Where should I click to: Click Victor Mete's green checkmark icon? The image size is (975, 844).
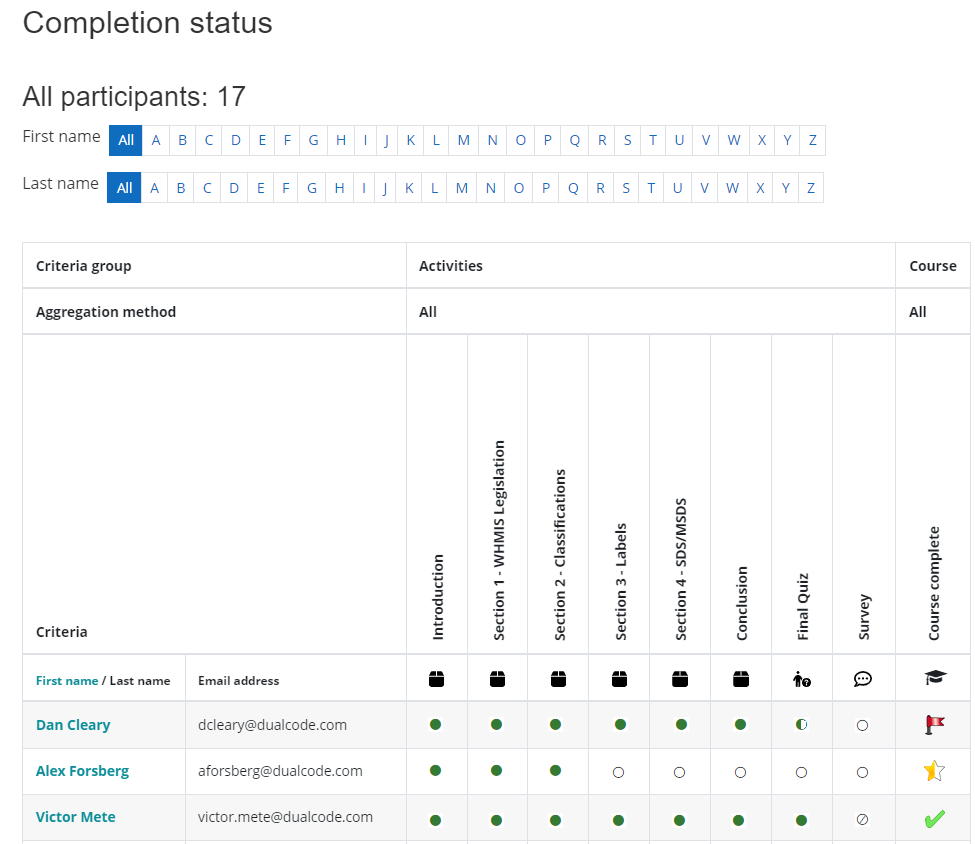point(934,819)
